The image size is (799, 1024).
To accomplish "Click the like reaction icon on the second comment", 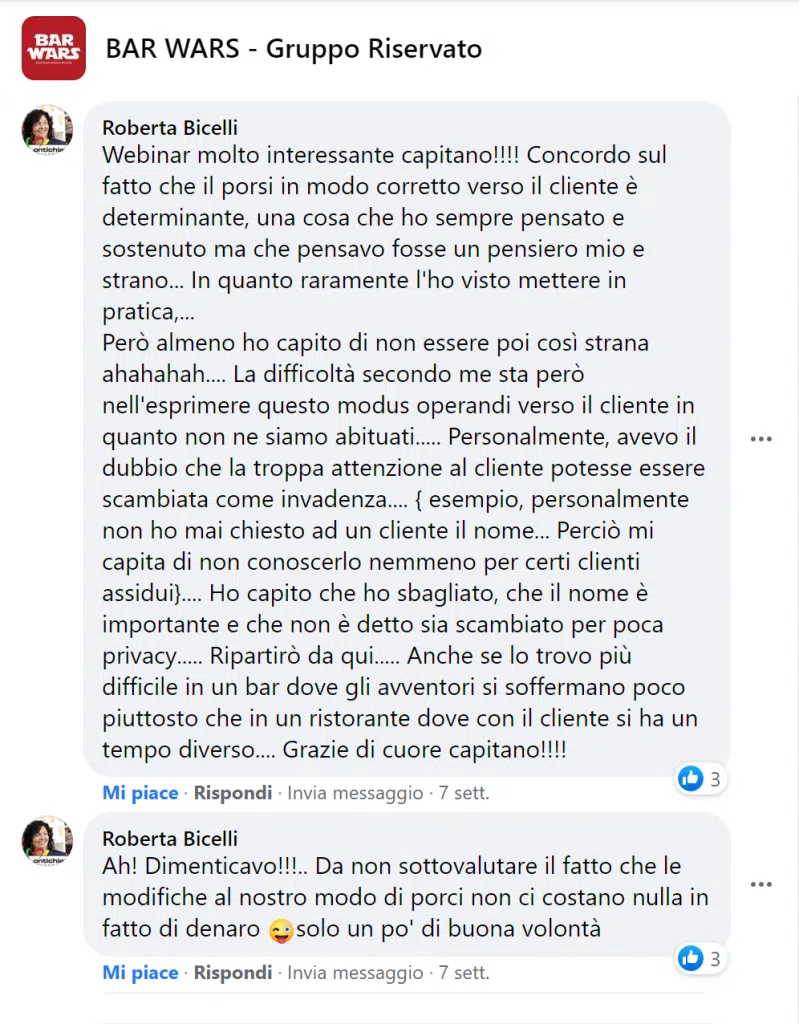I will click(691, 958).
